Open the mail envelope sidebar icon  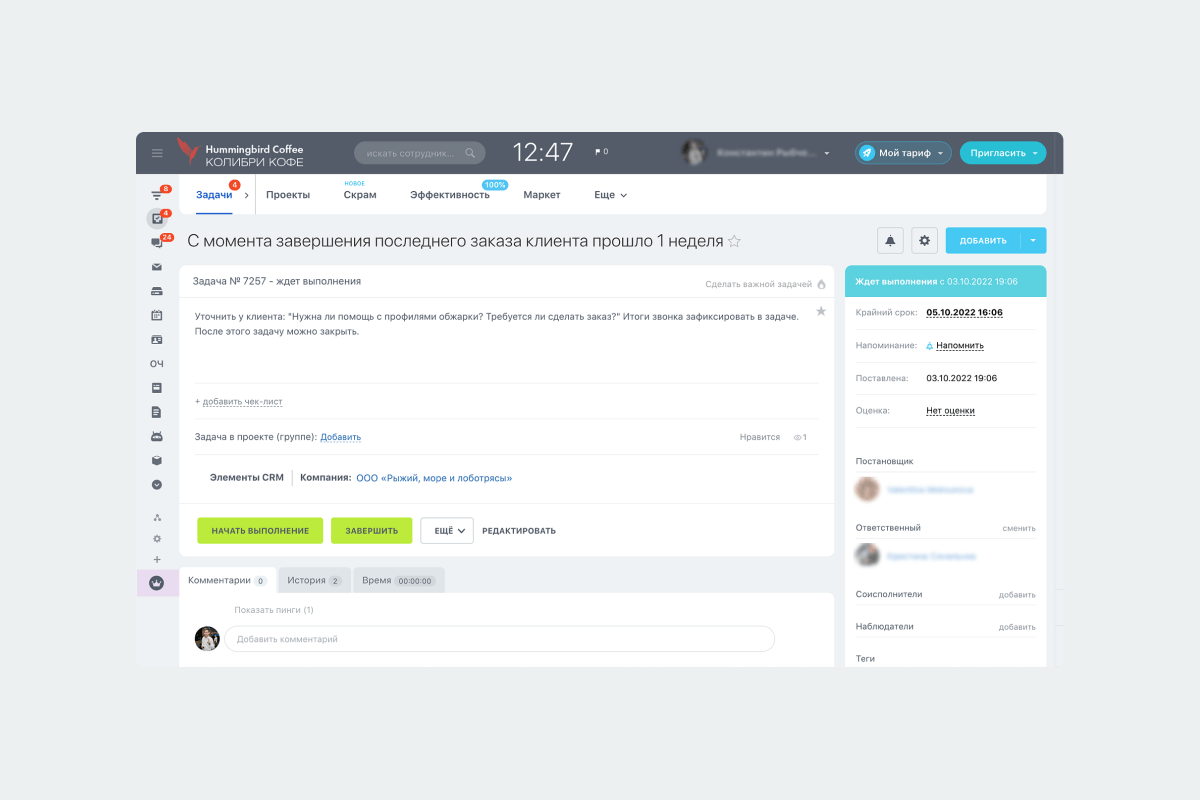[157, 267]
